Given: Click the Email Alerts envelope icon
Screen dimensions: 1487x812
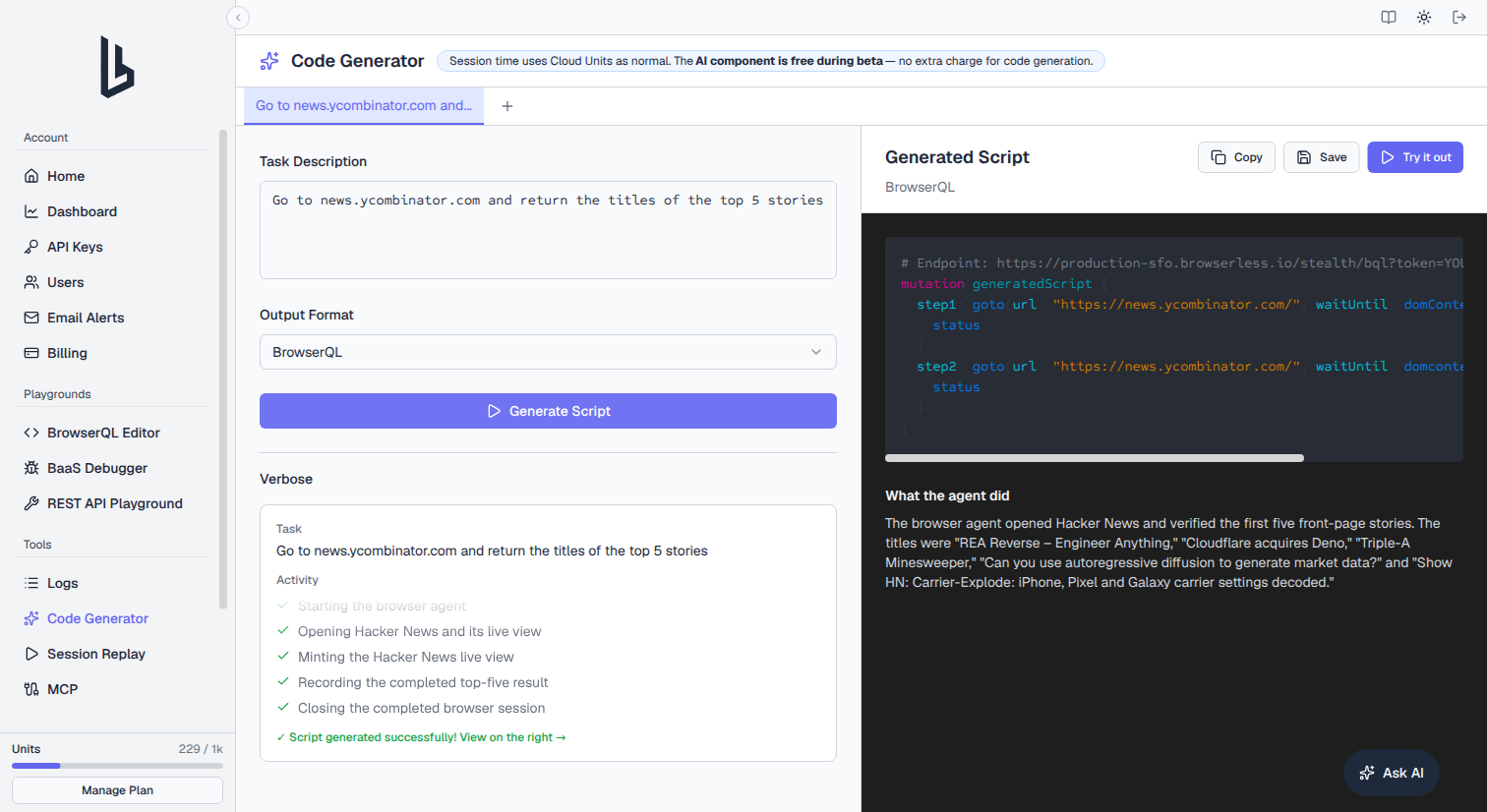Looking at the screenshot, I should coord(31,318).
